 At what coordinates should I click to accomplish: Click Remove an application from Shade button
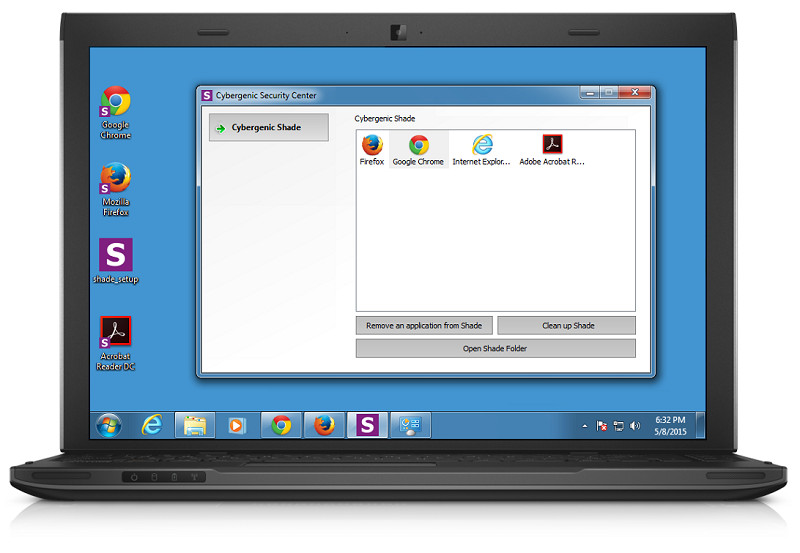(x=424, y=325)
